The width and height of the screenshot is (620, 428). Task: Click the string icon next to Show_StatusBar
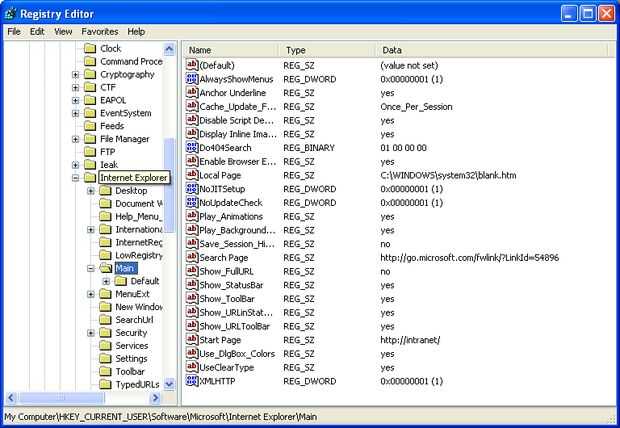point(192,285)
